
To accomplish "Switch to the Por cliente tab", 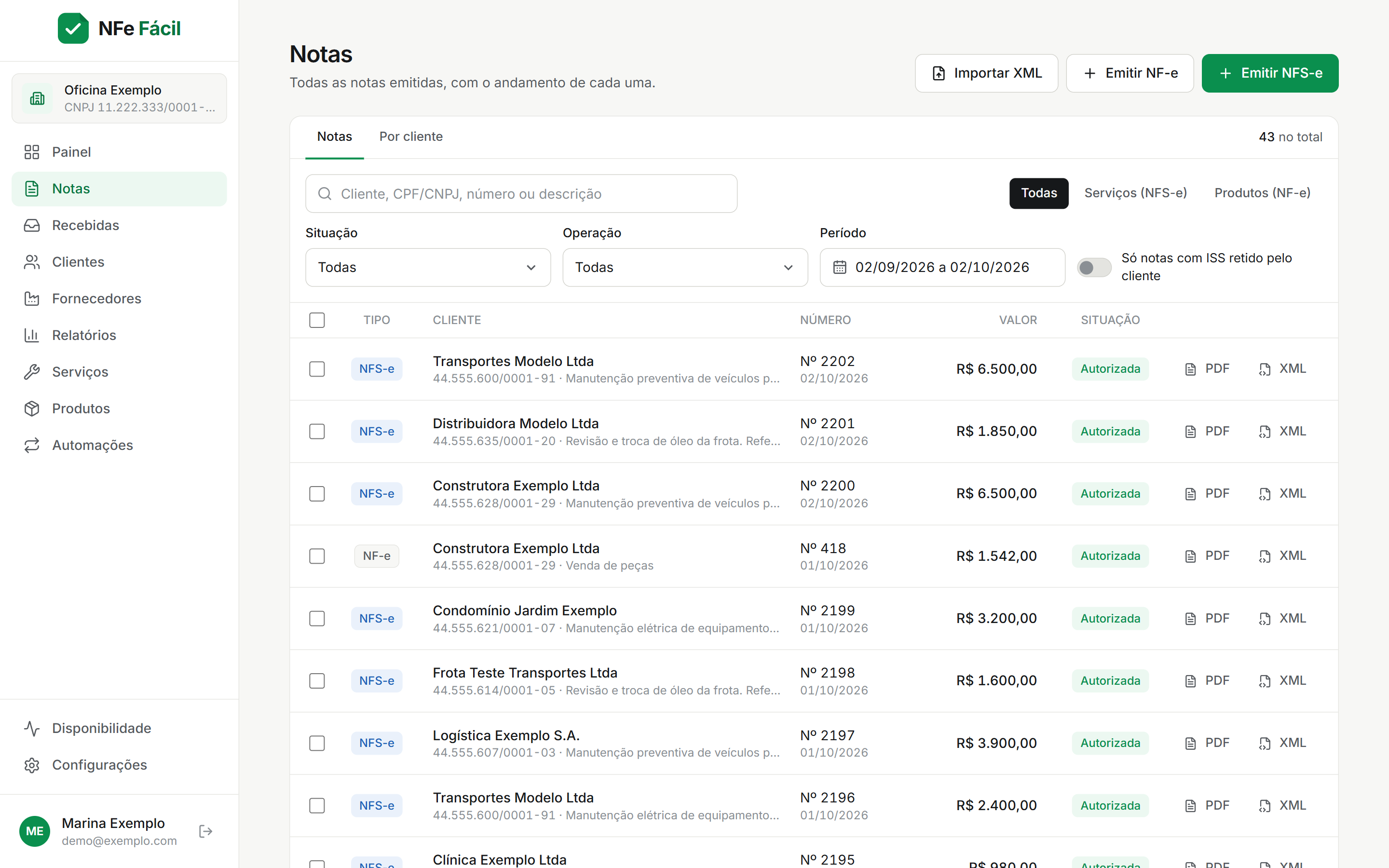I will tap(411, 136).
